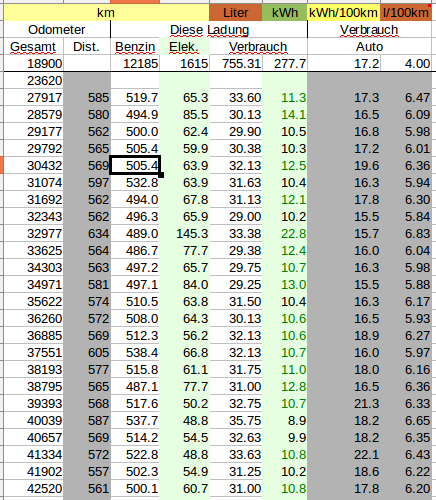436x500 pixels.
Task: Select liter cell 29.00
Action: tap(236, 217)
